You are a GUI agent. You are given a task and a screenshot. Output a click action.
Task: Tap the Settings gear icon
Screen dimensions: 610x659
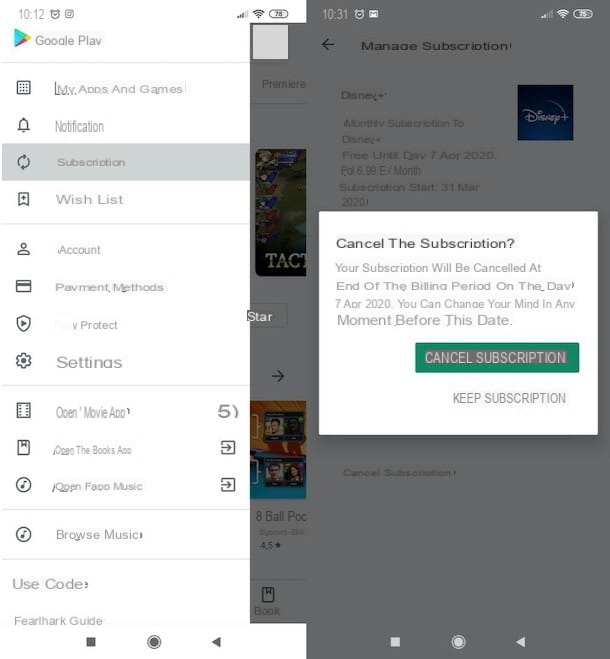(24, 361)
